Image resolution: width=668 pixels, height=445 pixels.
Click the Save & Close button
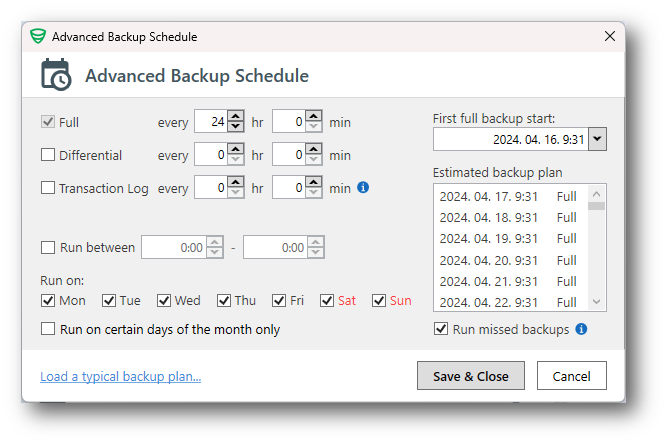[470, 376]
